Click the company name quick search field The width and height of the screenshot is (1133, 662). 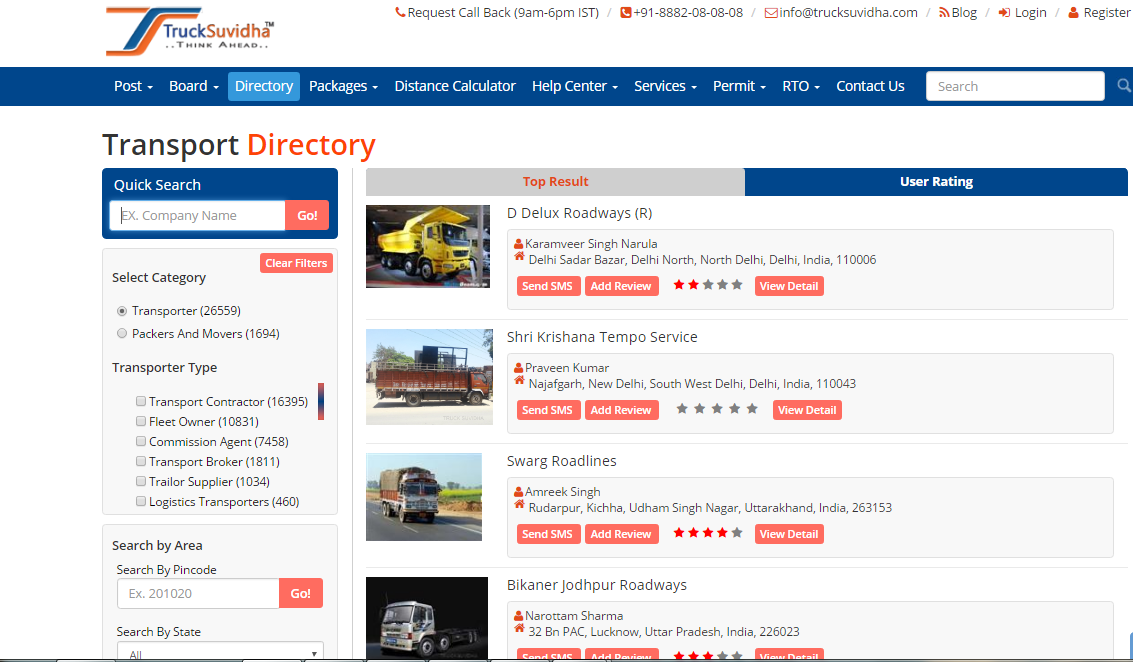point(197,215)
